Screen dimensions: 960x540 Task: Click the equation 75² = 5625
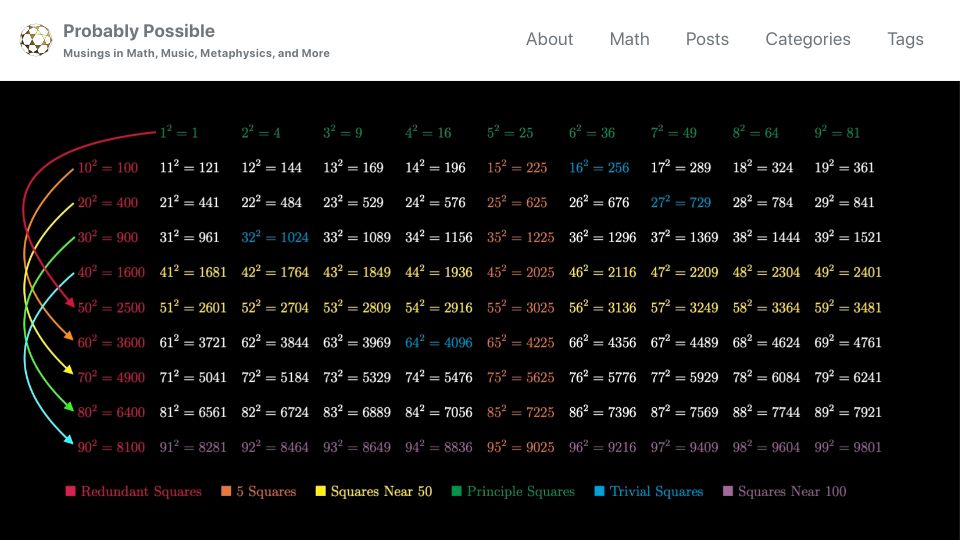point(520,377)
